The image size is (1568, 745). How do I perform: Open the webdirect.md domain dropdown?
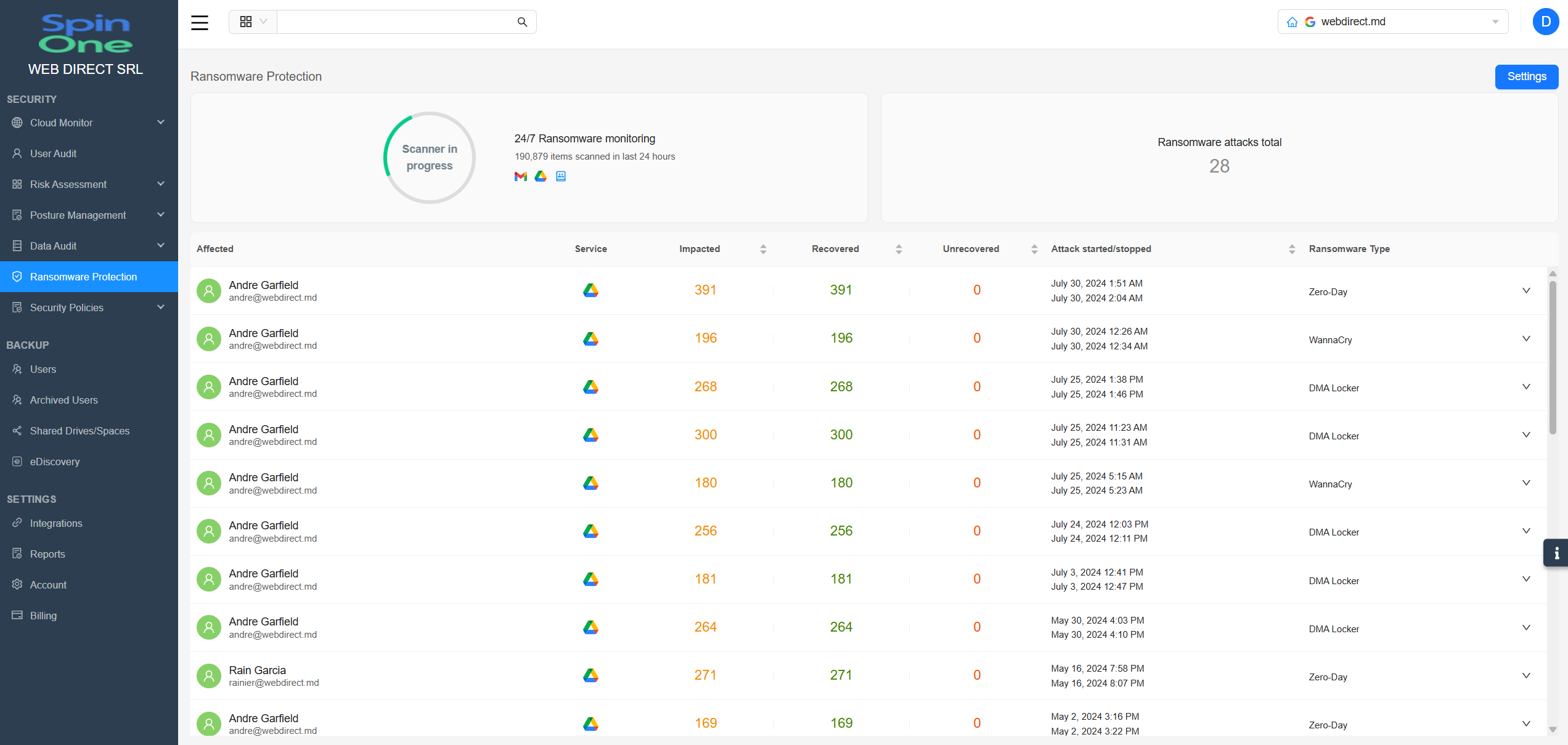point(1495,22)
